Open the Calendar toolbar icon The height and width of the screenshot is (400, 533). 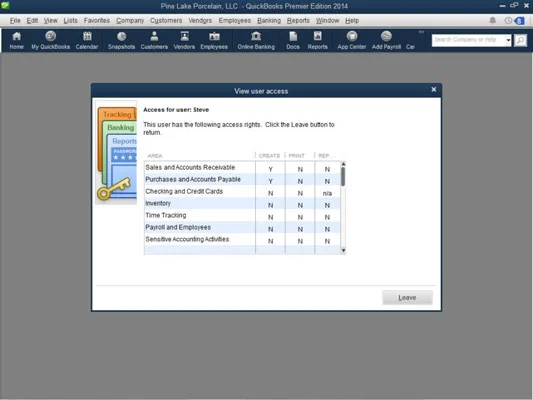coord(87,40)
